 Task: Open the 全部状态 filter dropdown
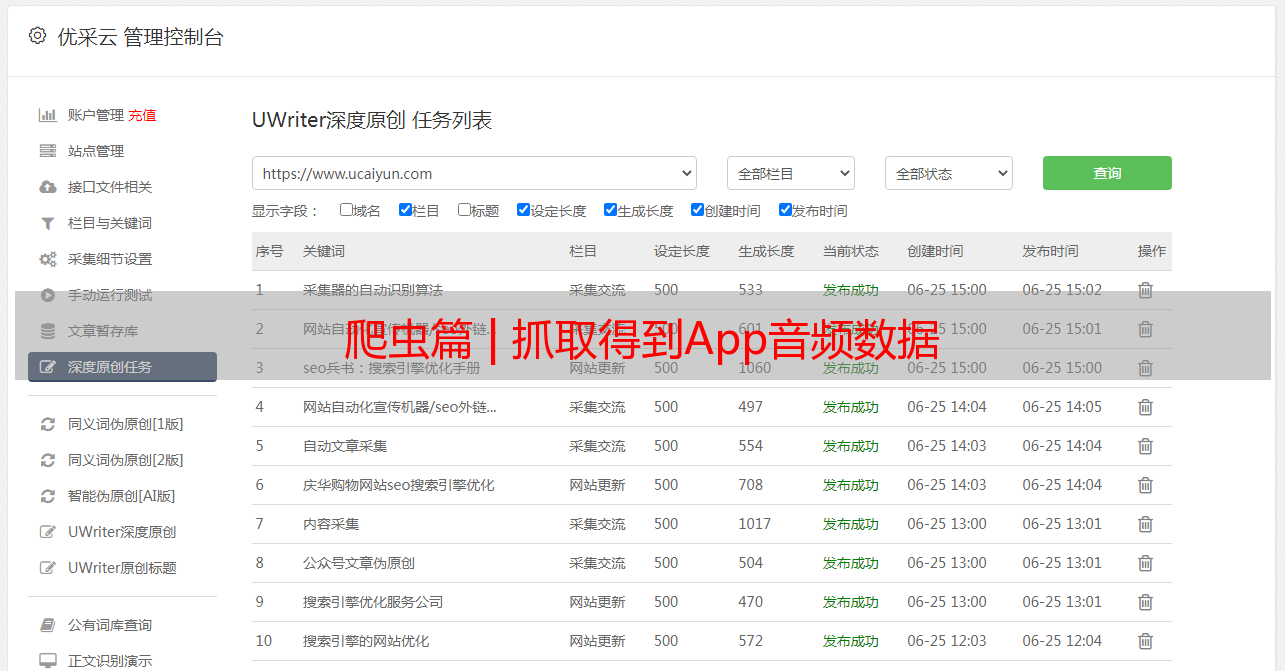[x=948, y=173]
